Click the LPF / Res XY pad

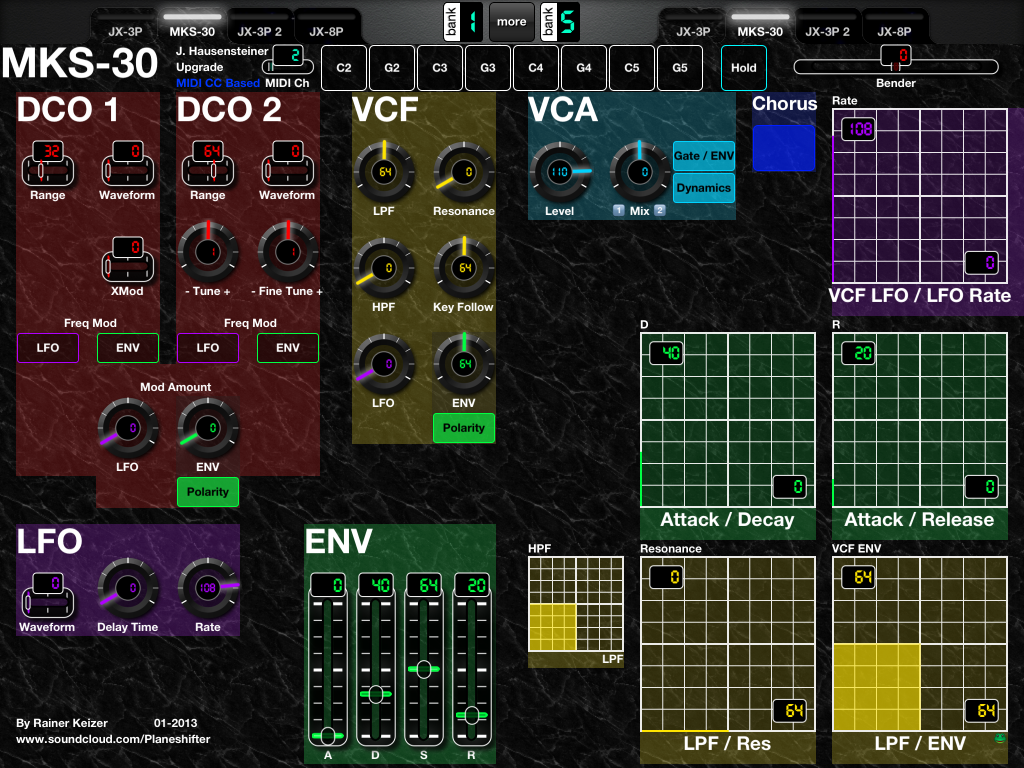pos(728,644)
